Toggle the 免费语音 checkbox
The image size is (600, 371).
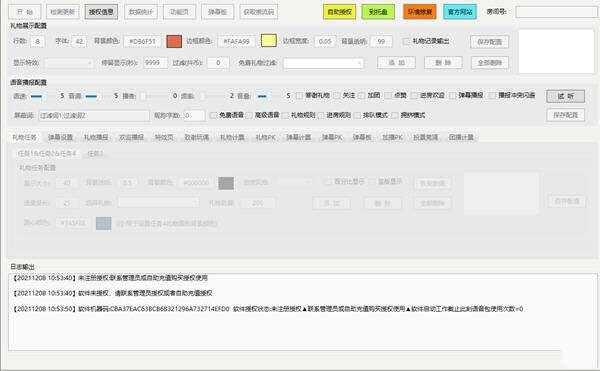(213, 115)
